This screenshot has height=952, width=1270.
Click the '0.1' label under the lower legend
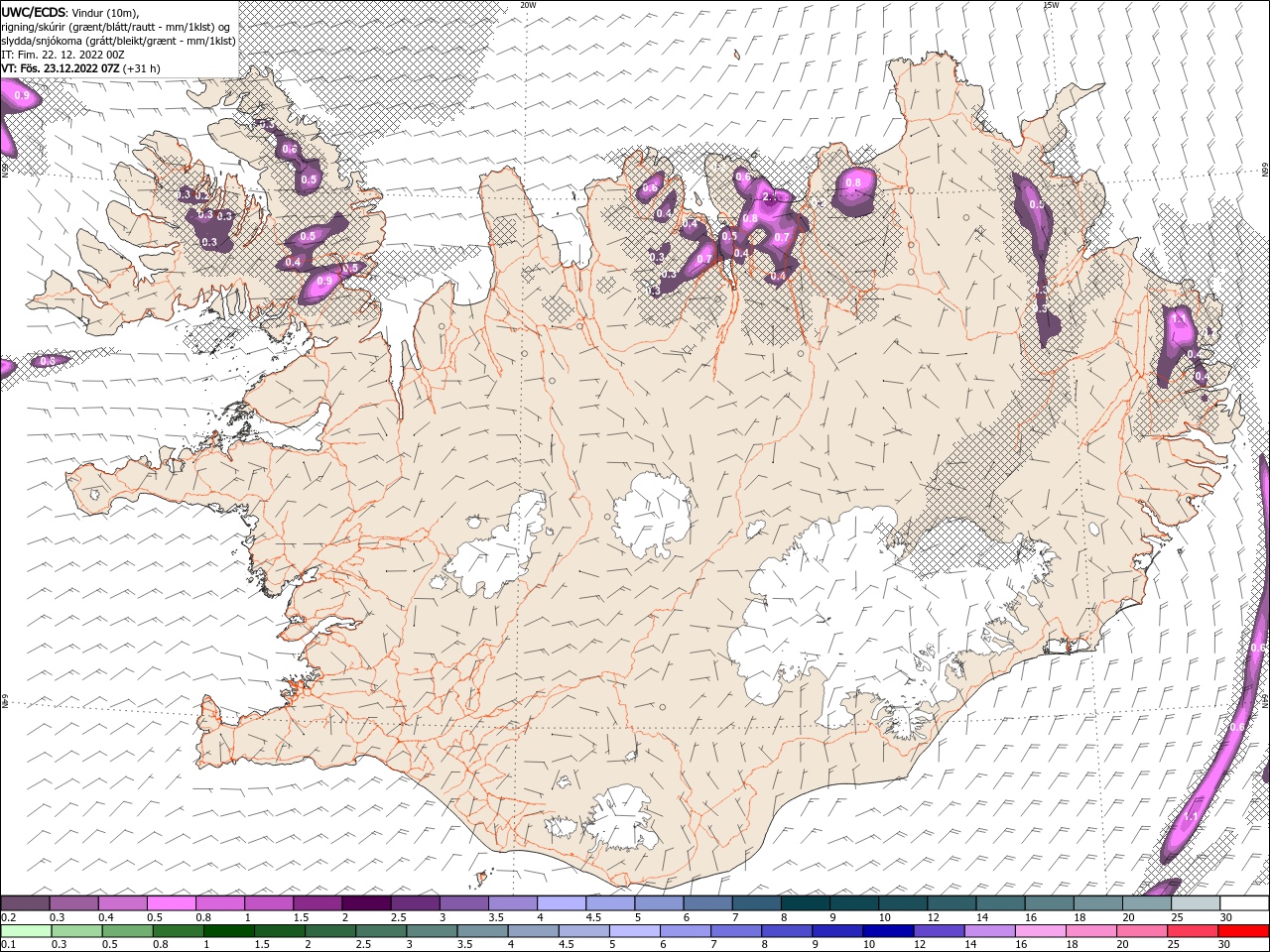(x=9, y=944)
